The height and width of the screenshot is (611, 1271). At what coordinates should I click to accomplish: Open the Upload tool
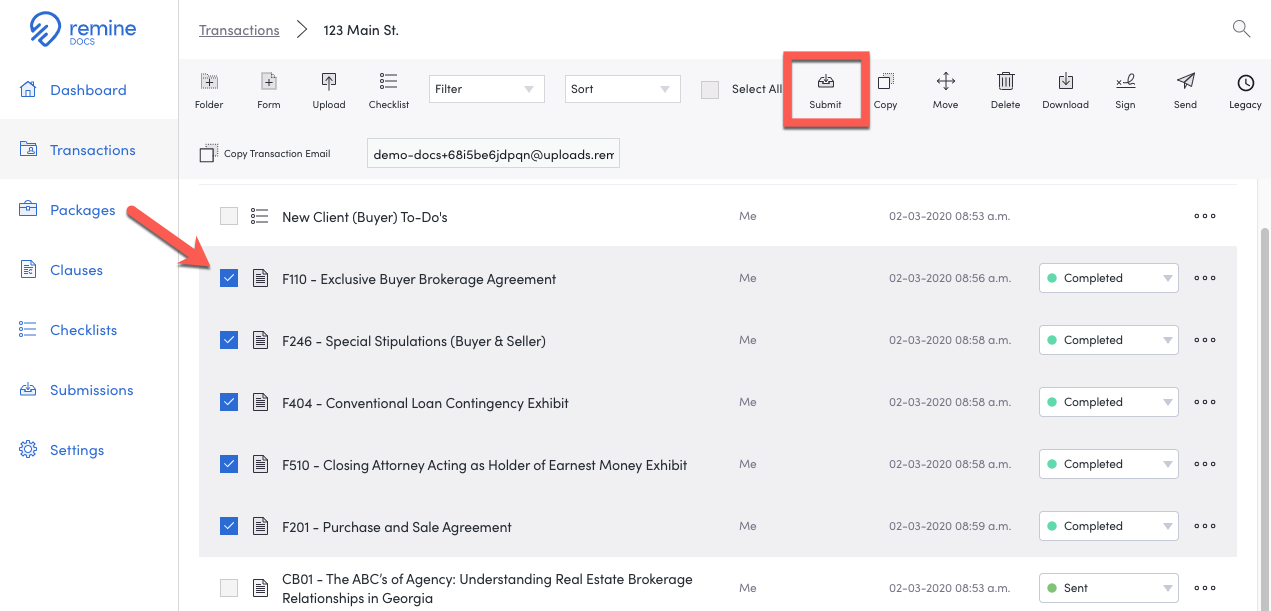(329, 90)
